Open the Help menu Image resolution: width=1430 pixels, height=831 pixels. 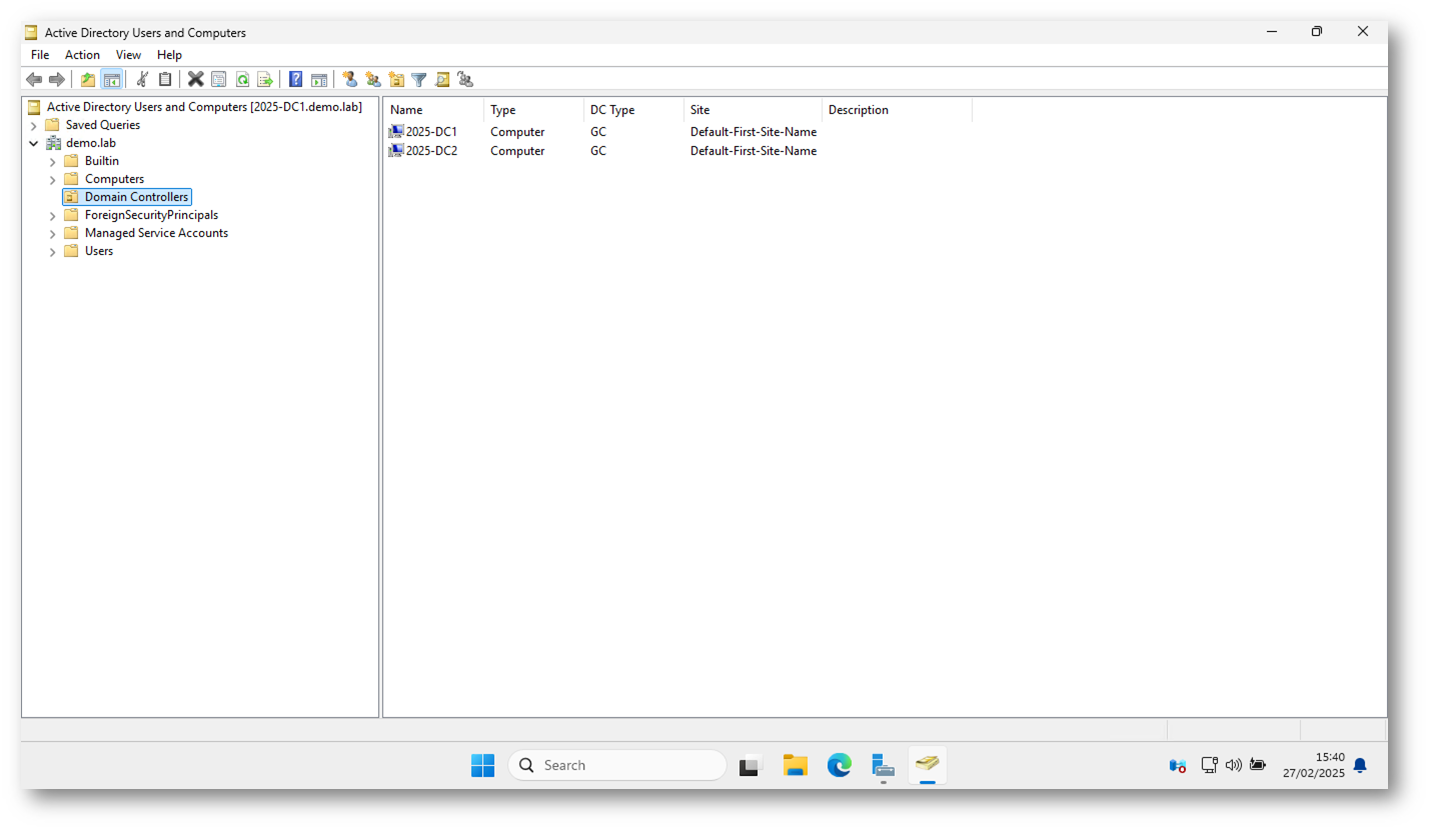click(x=170, y=55)
